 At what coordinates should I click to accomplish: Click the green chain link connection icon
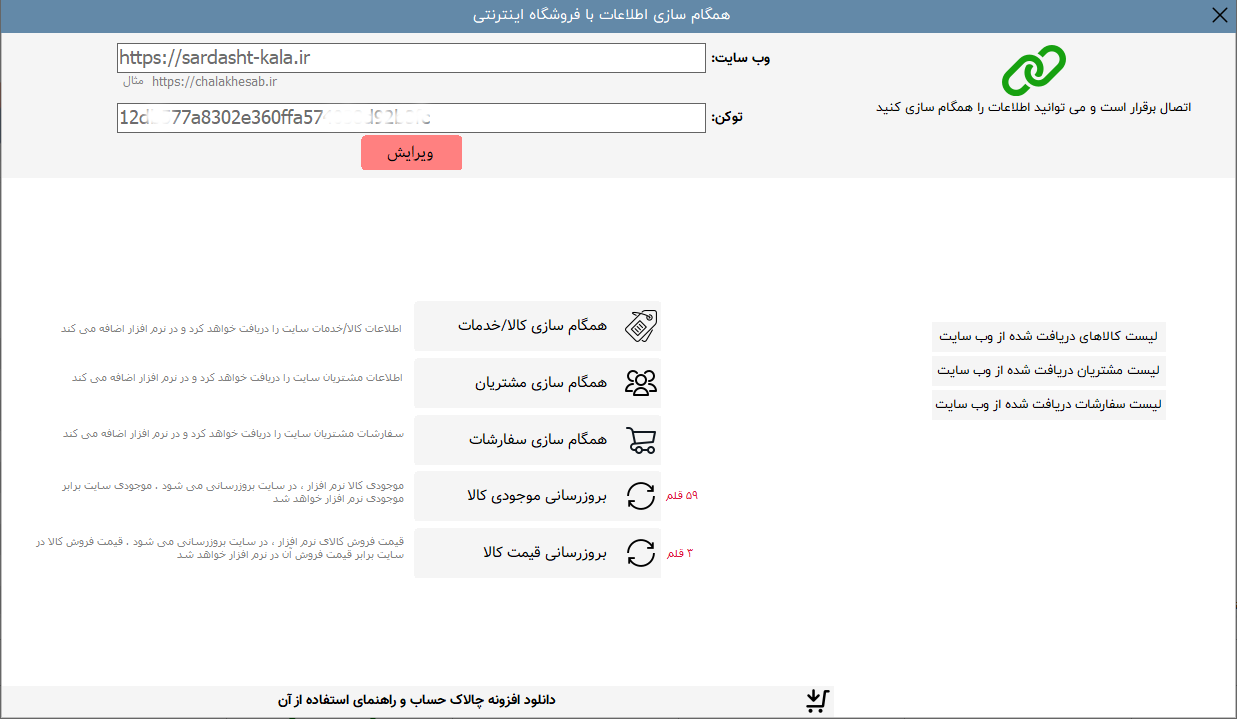(x=1034, y=70)
